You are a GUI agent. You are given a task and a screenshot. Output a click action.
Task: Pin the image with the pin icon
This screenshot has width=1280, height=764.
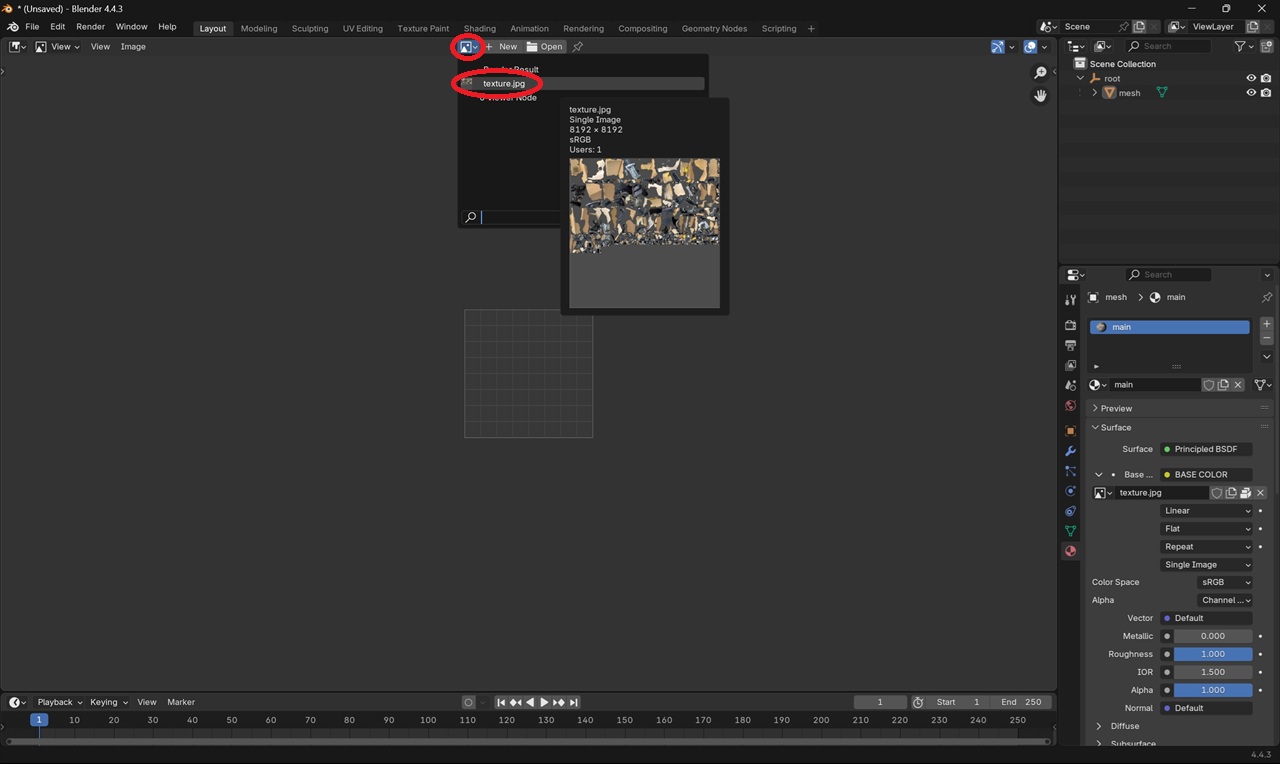point(578,47)
